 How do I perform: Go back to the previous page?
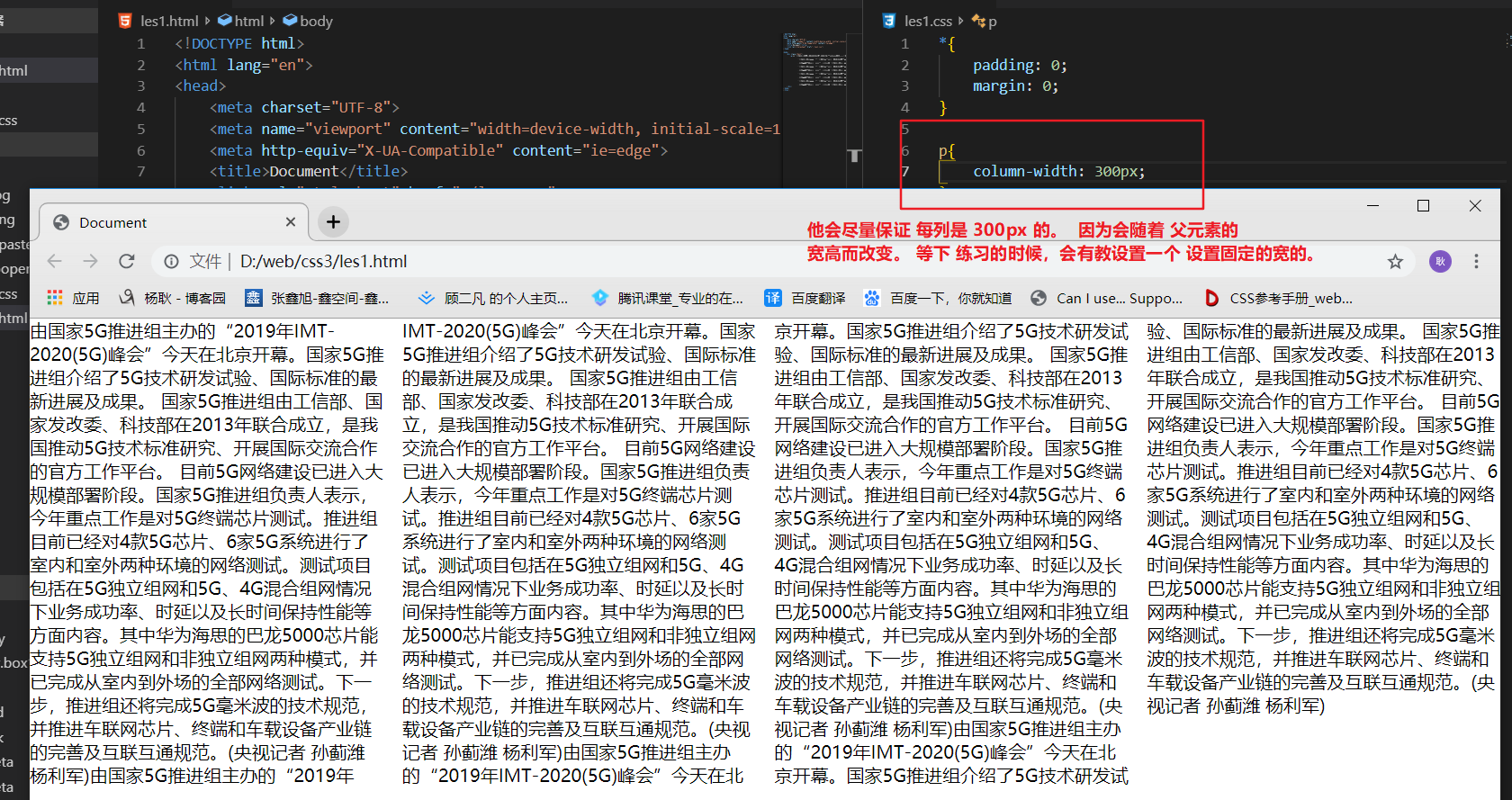[55, 261]
